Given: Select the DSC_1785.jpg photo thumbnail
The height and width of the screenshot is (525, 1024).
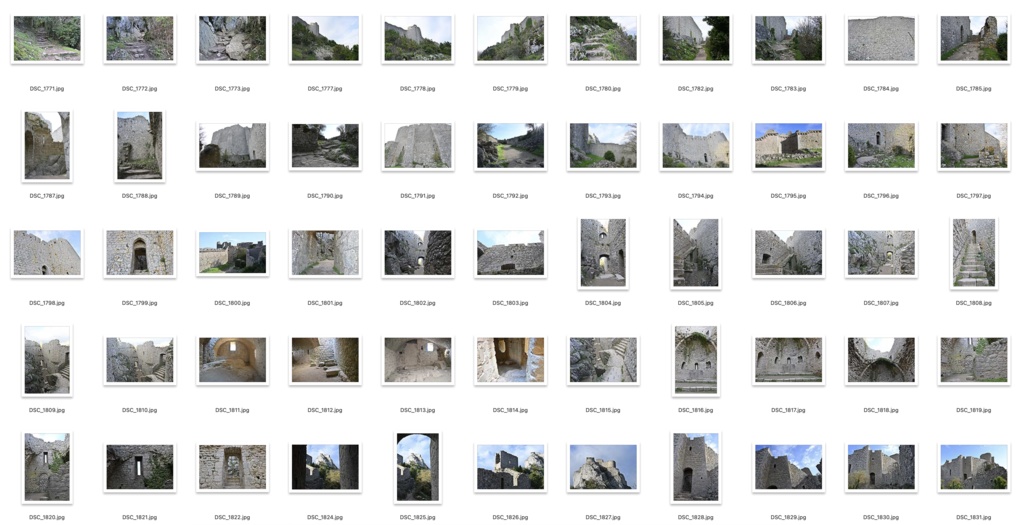Looking at the screenshot, I should tap(974, 39).
